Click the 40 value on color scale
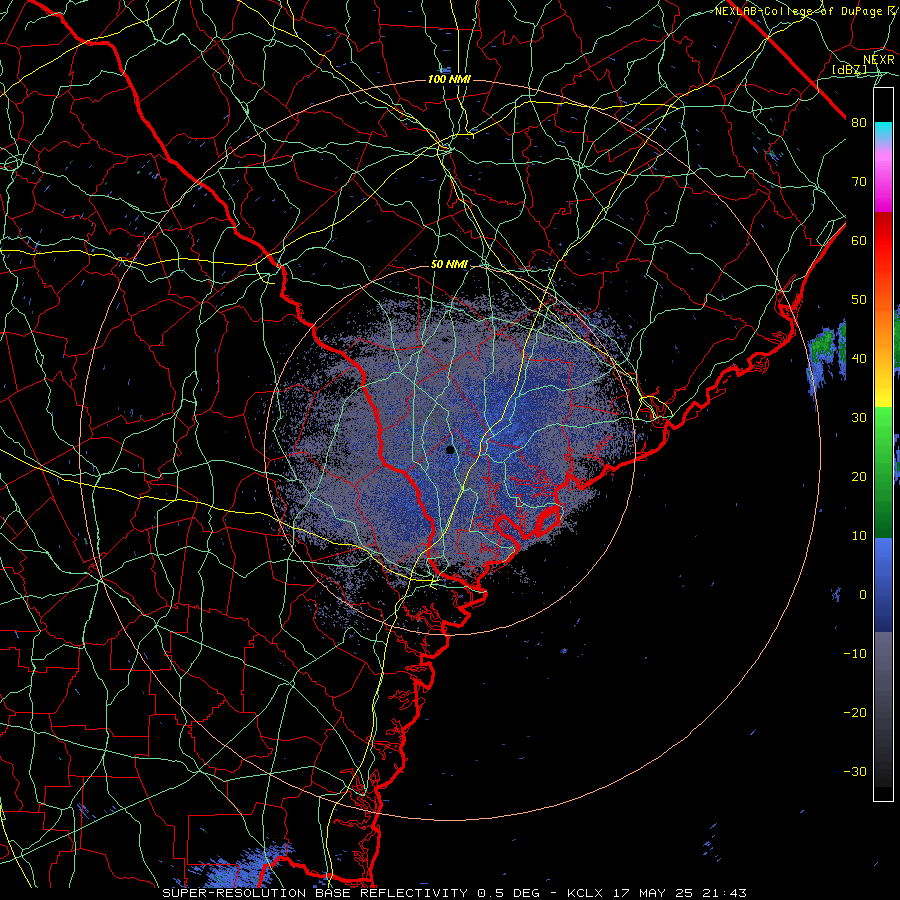Screen dimensions: 900x900 coord(859,359)
